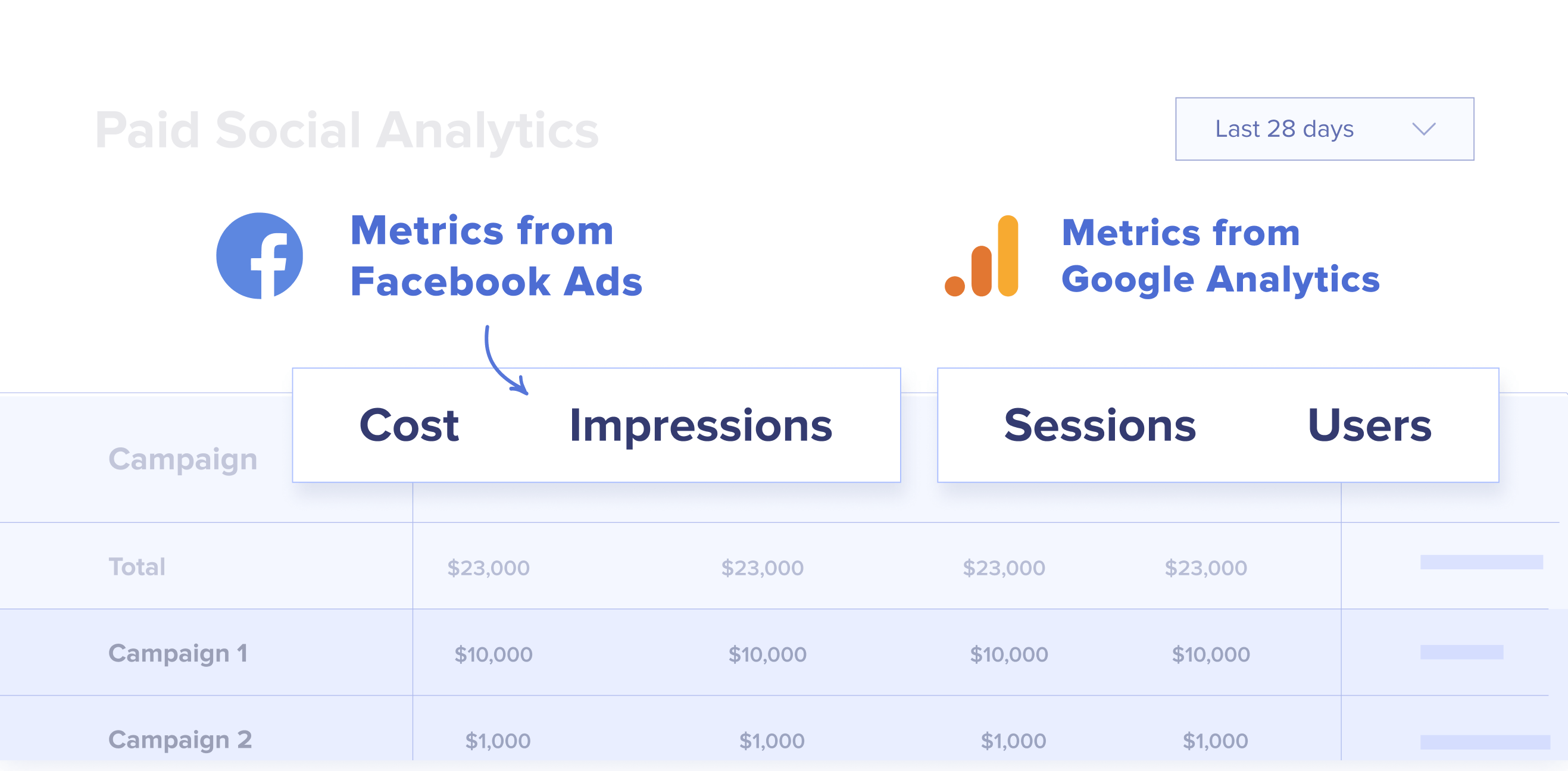The image size is (1568, 771).
Task: Open the Last 28 days dropdown
Action: [x=1324, y=129]
